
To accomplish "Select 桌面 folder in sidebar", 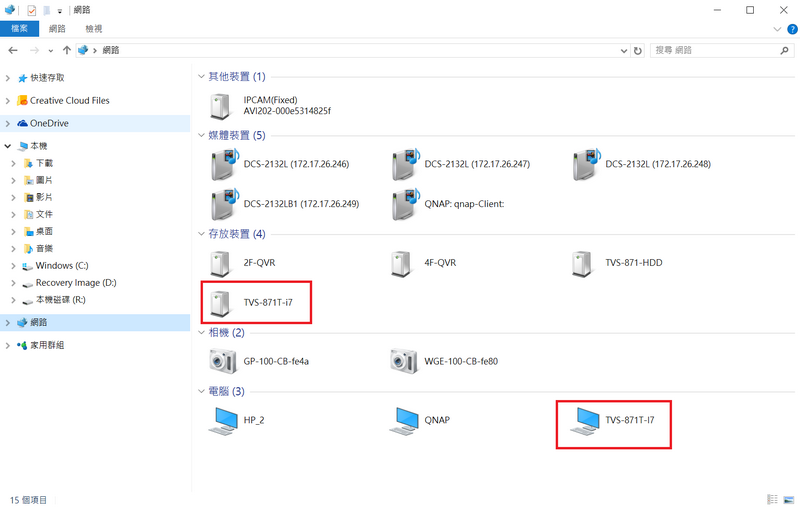I will click(x=44, y=232).
